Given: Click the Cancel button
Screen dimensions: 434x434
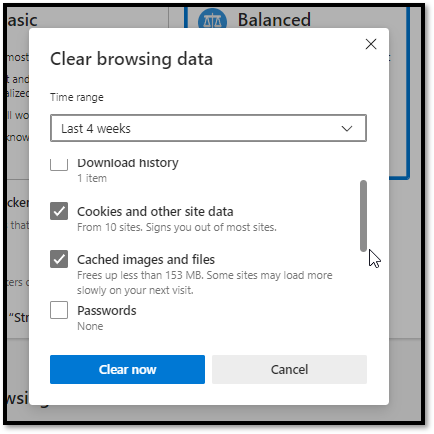Looking at the screenshot, I should coord(289,369).
